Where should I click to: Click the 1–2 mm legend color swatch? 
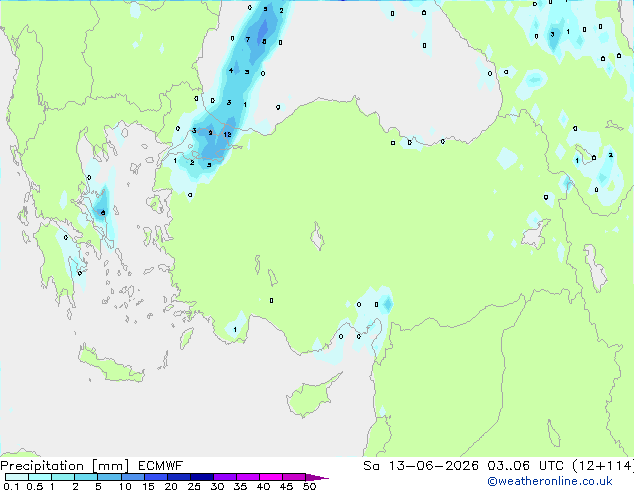tap(63, 477)
